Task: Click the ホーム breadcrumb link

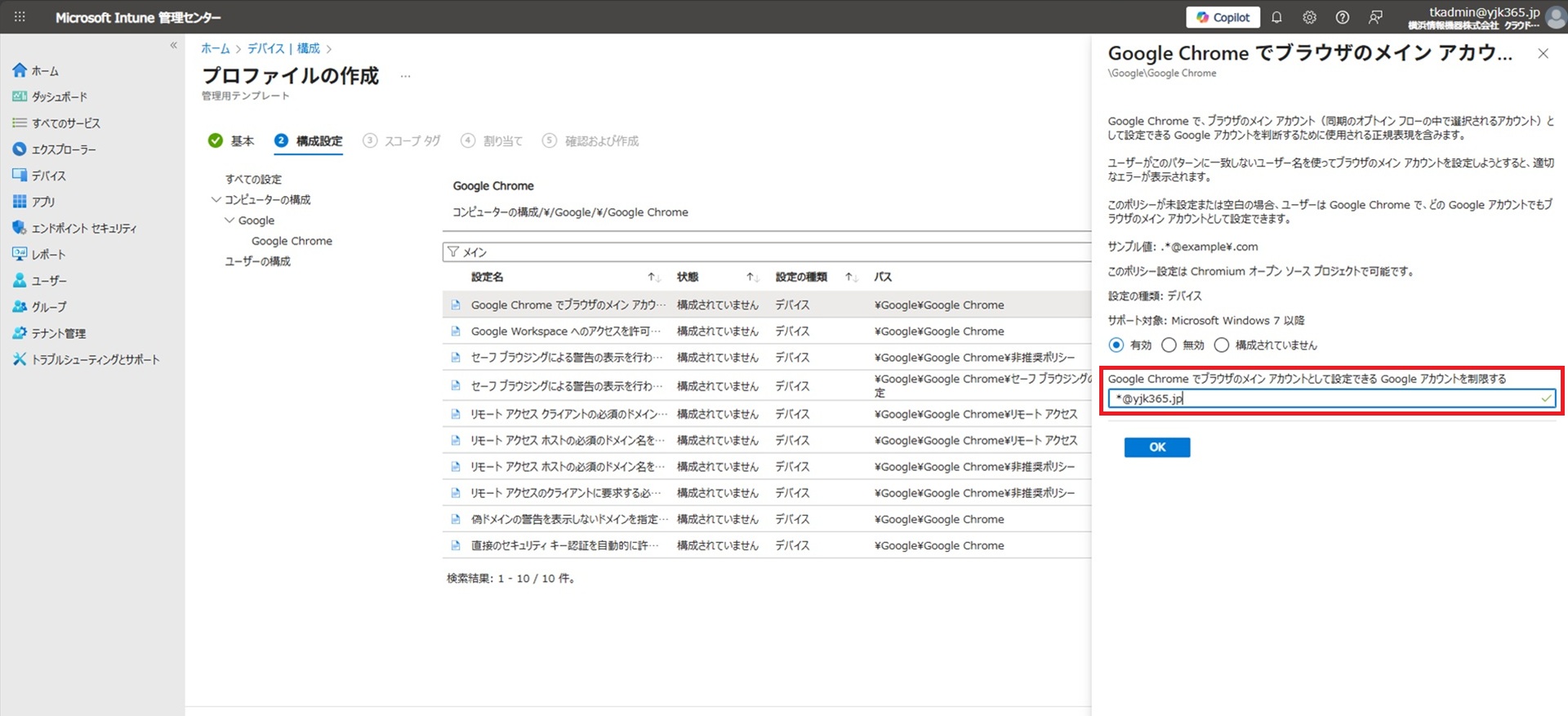Action: click(216, 49)
